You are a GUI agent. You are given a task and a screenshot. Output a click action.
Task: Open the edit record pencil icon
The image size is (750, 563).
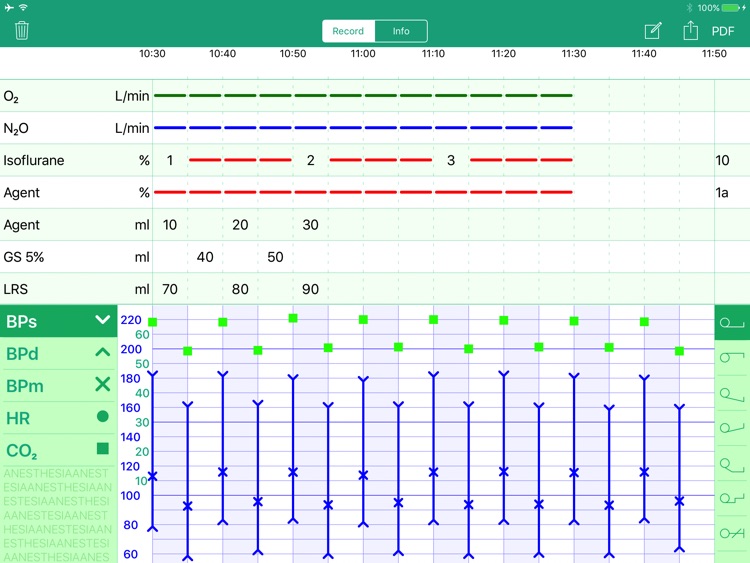(x=653, y=31)
